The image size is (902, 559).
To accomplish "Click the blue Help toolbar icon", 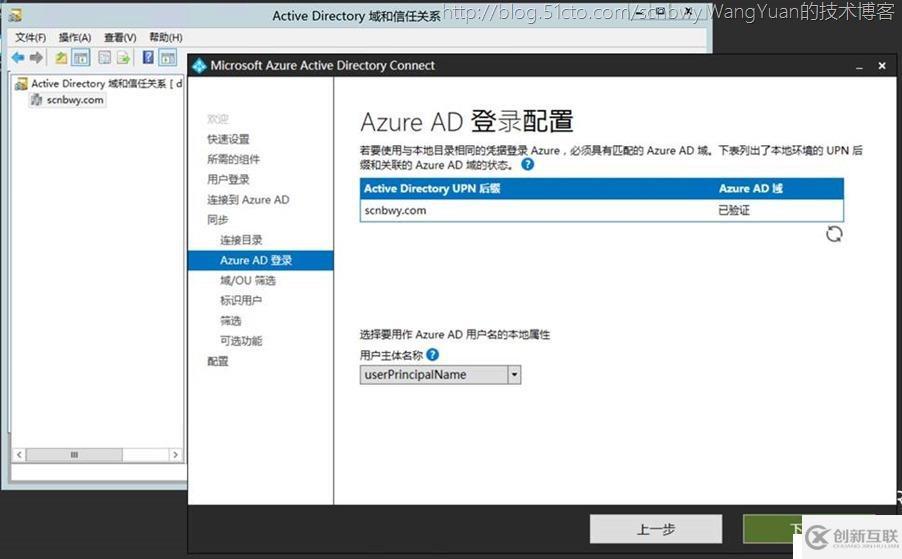I will pos(148,58).
